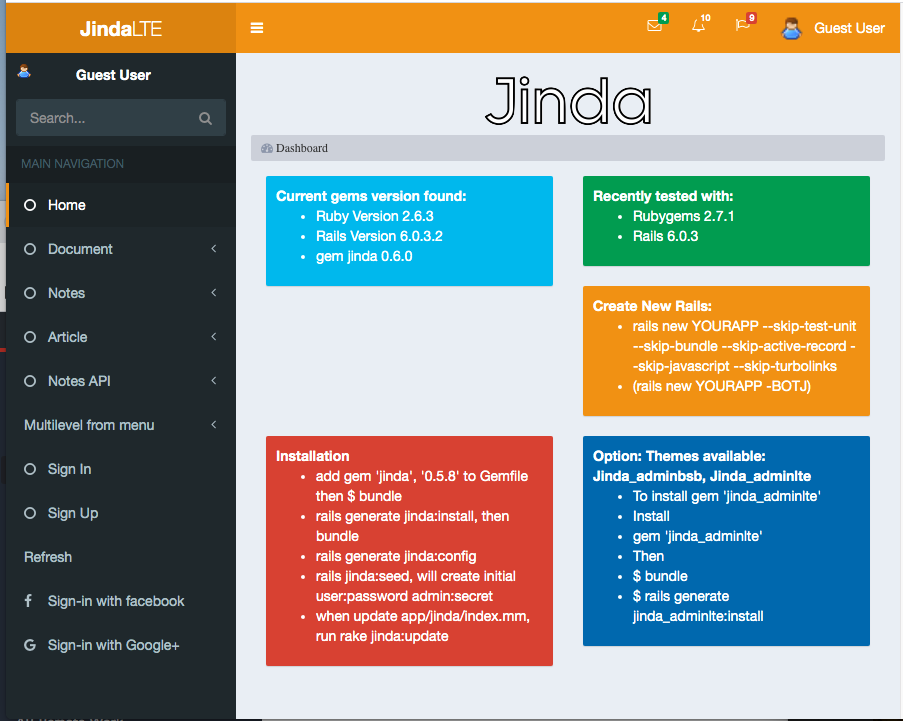Click the Guest User name in the sidebar
This screenshot has height=721, width=903.
pos(113,75)
